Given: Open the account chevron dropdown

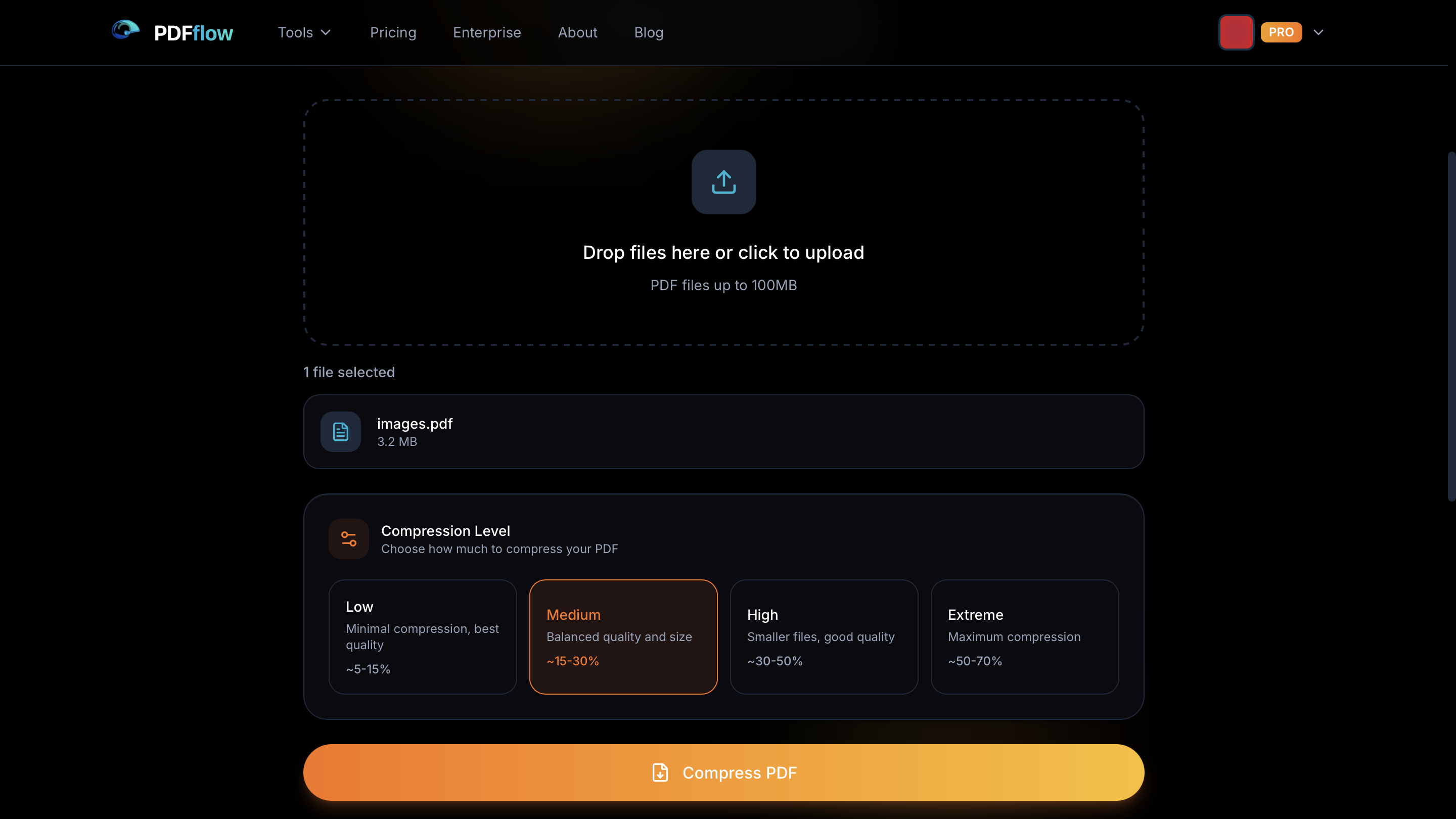Looking at the screenshot, I should point(1318,32).
